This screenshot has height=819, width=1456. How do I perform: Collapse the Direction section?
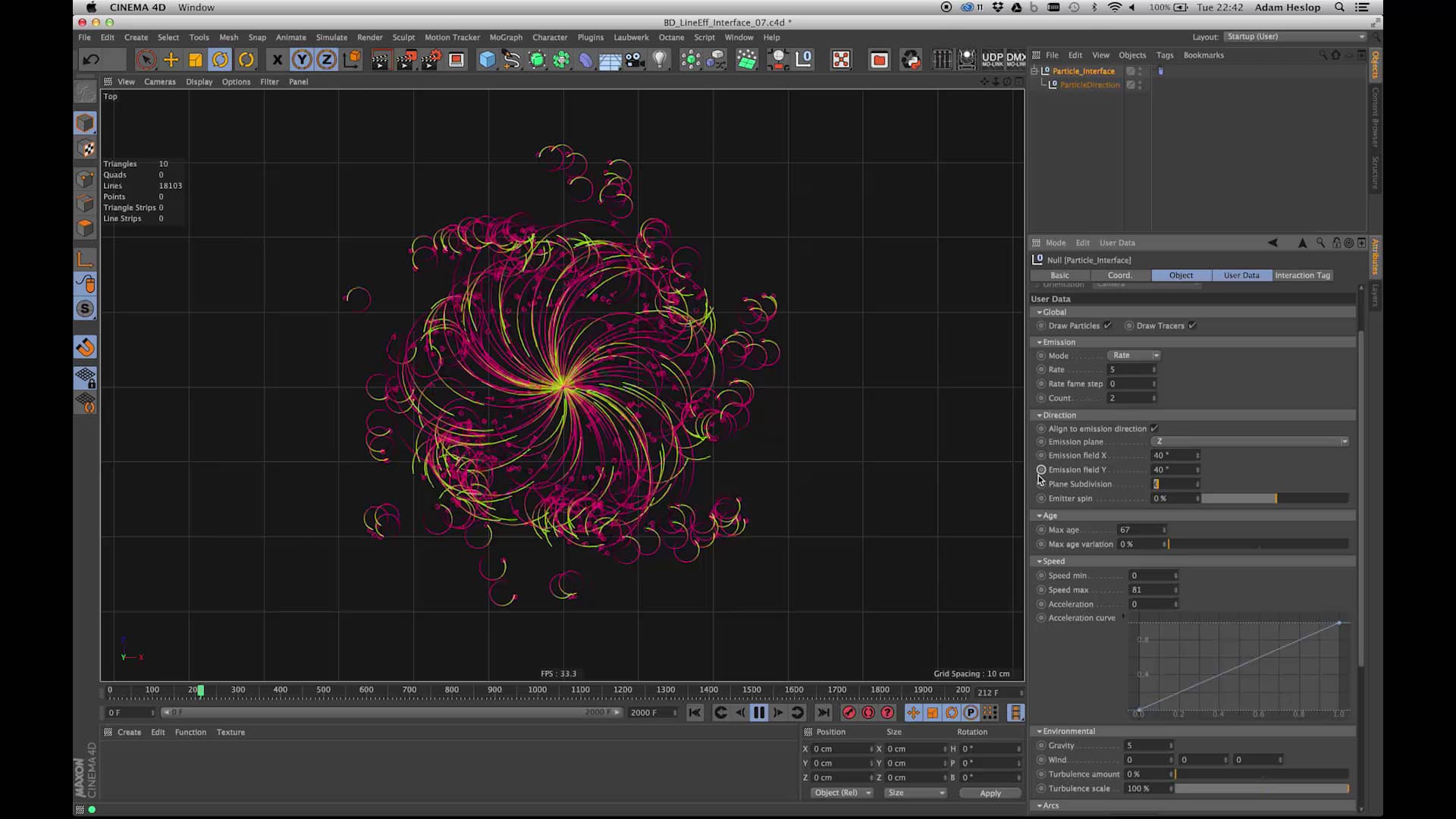(1040, 415)
